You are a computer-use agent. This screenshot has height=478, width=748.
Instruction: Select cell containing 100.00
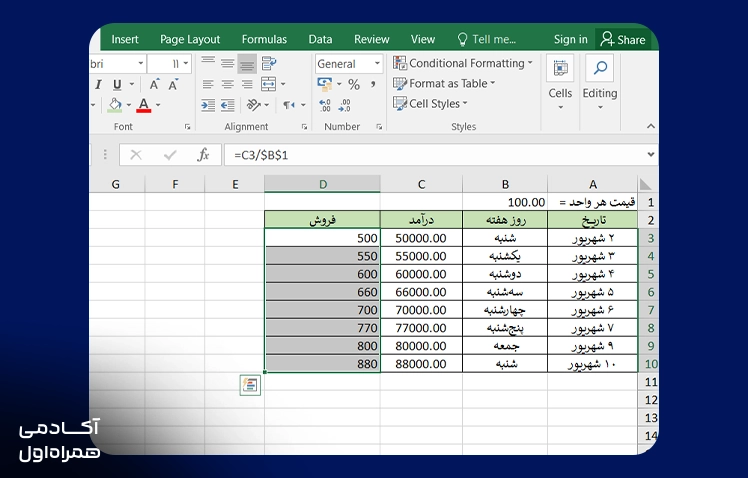(505, 202)
